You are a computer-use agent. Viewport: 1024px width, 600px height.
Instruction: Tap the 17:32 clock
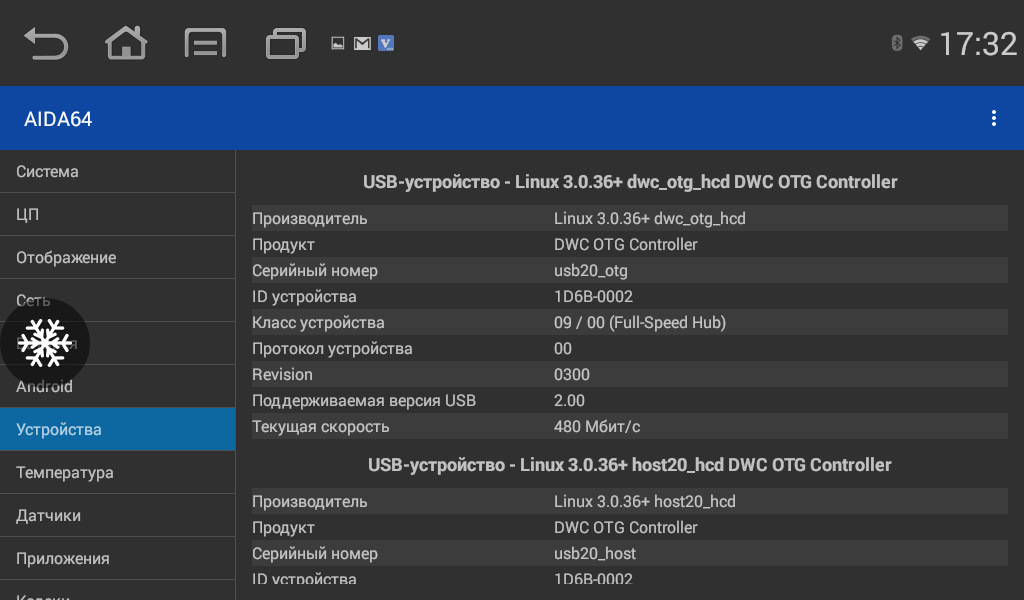click(978, 44)
